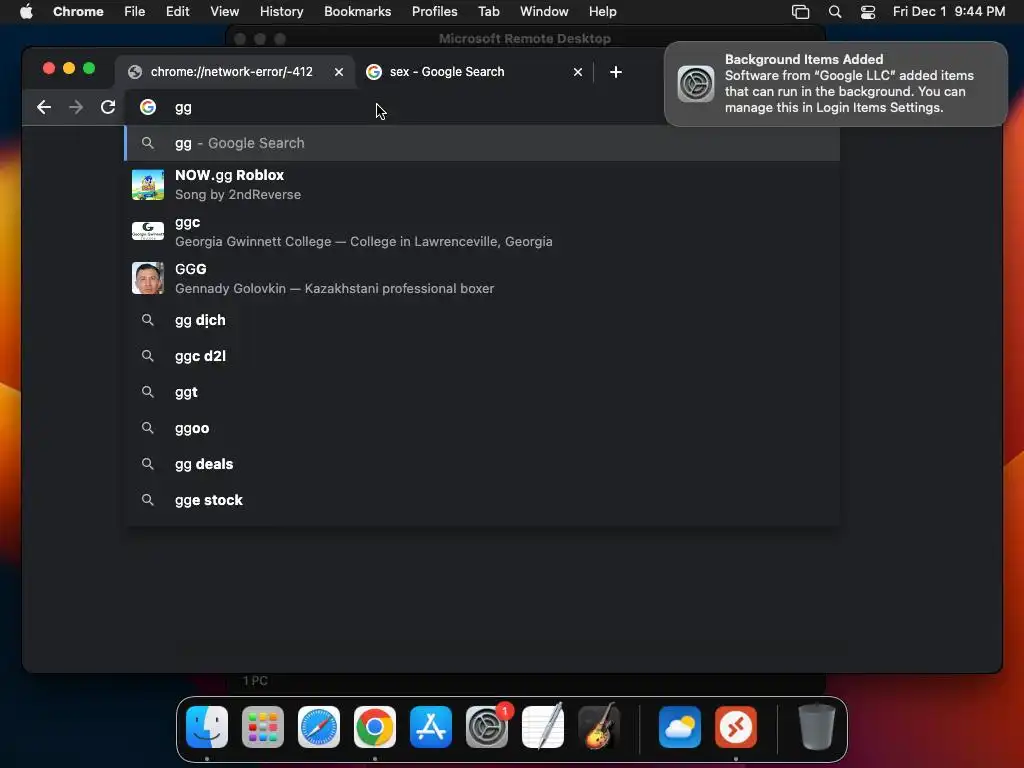The width and height of the screenshot is (1024, 768).
Task: Reload the current page
Action: (108, 107)
